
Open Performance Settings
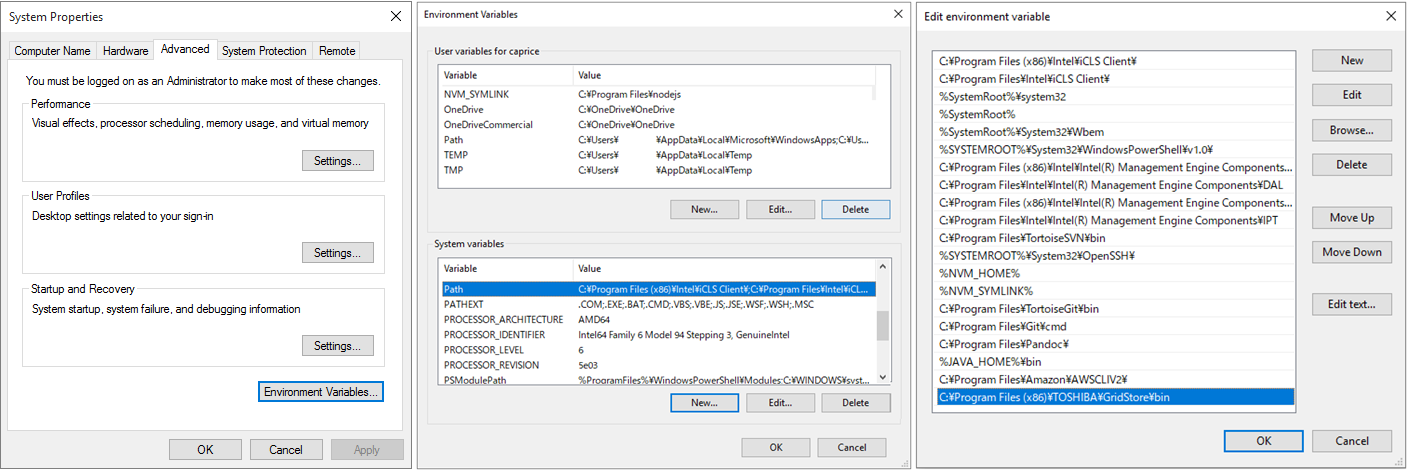(x=337, y=160)
